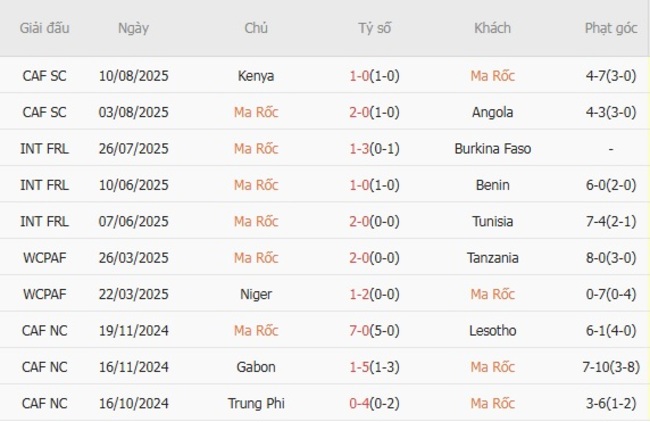This screenshot has width=650, height=422.
Task: Click the Kenya home team name
Action: pyautogui.click(x=256, y=75)
